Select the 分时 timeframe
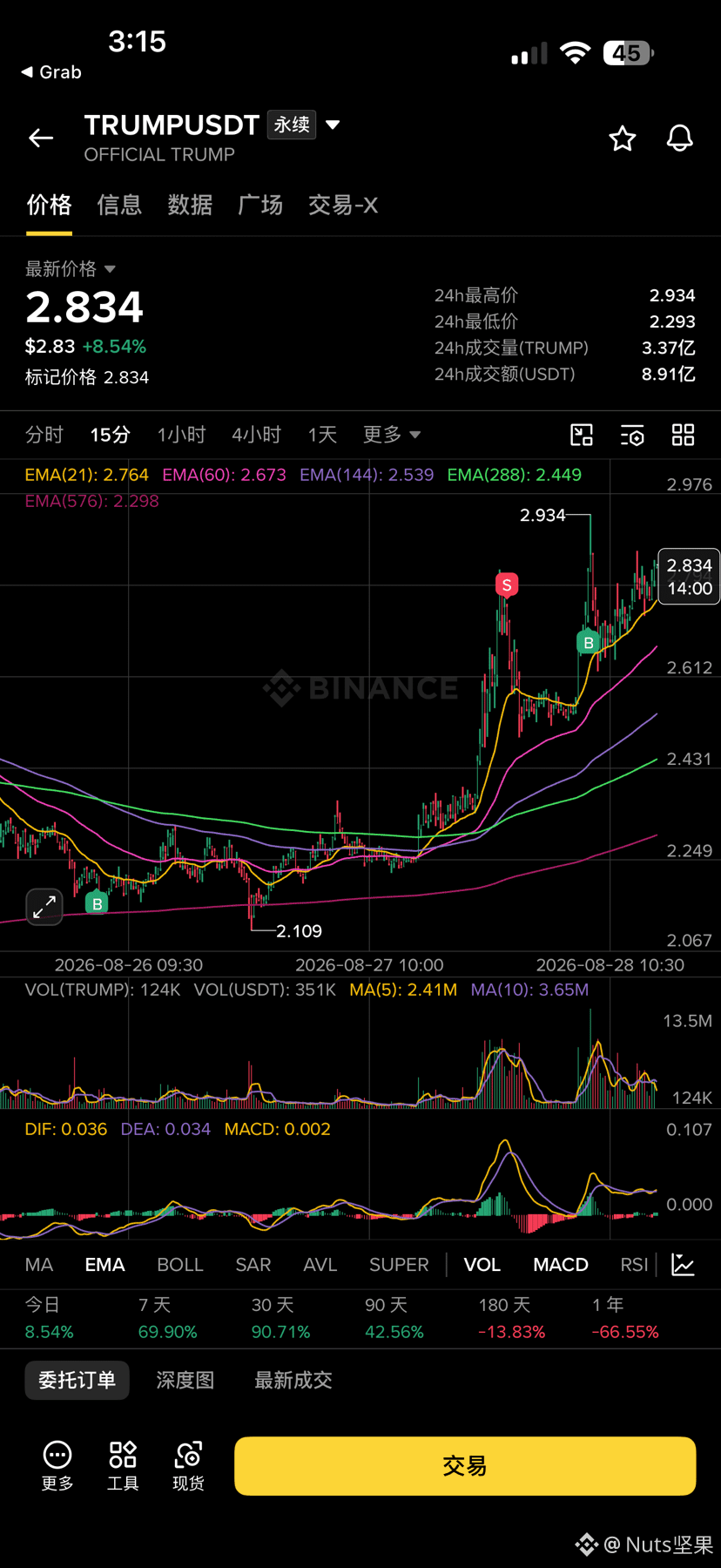This screenshot has width=721, height=1568. (x=44, y=435)
